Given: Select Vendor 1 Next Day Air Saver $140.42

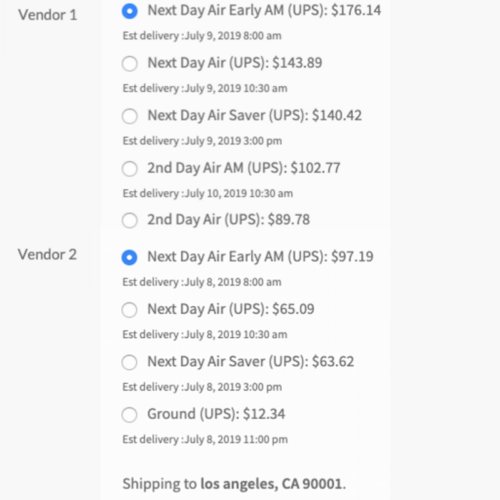Looking at the screenshot, I should [x=130, y=116].
